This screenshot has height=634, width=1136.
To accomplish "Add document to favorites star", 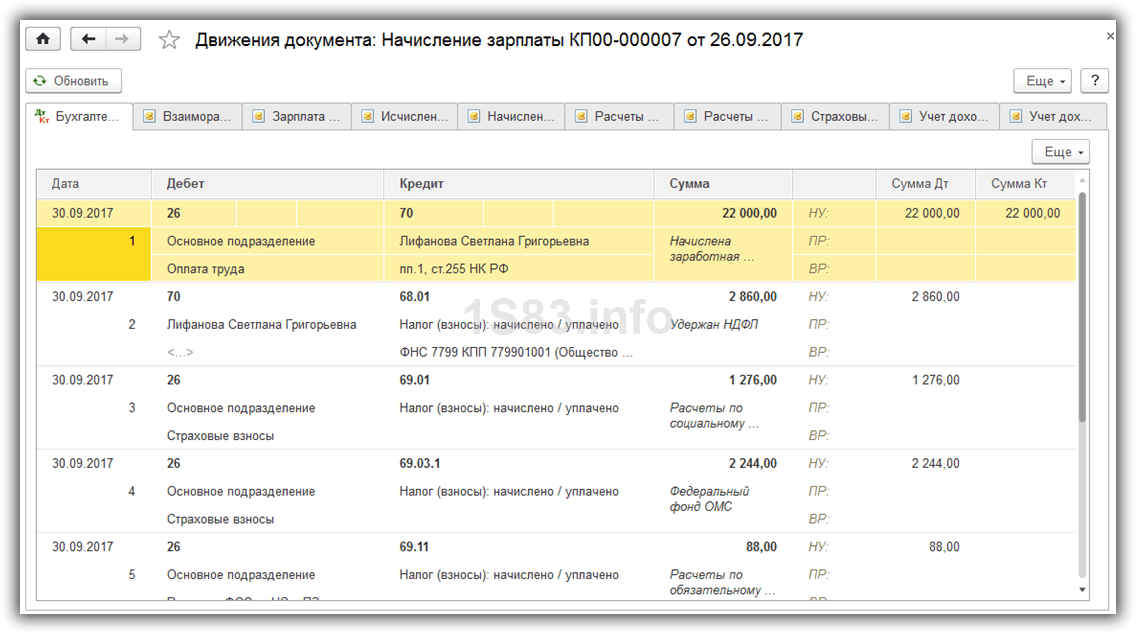I will coord(169,40).
